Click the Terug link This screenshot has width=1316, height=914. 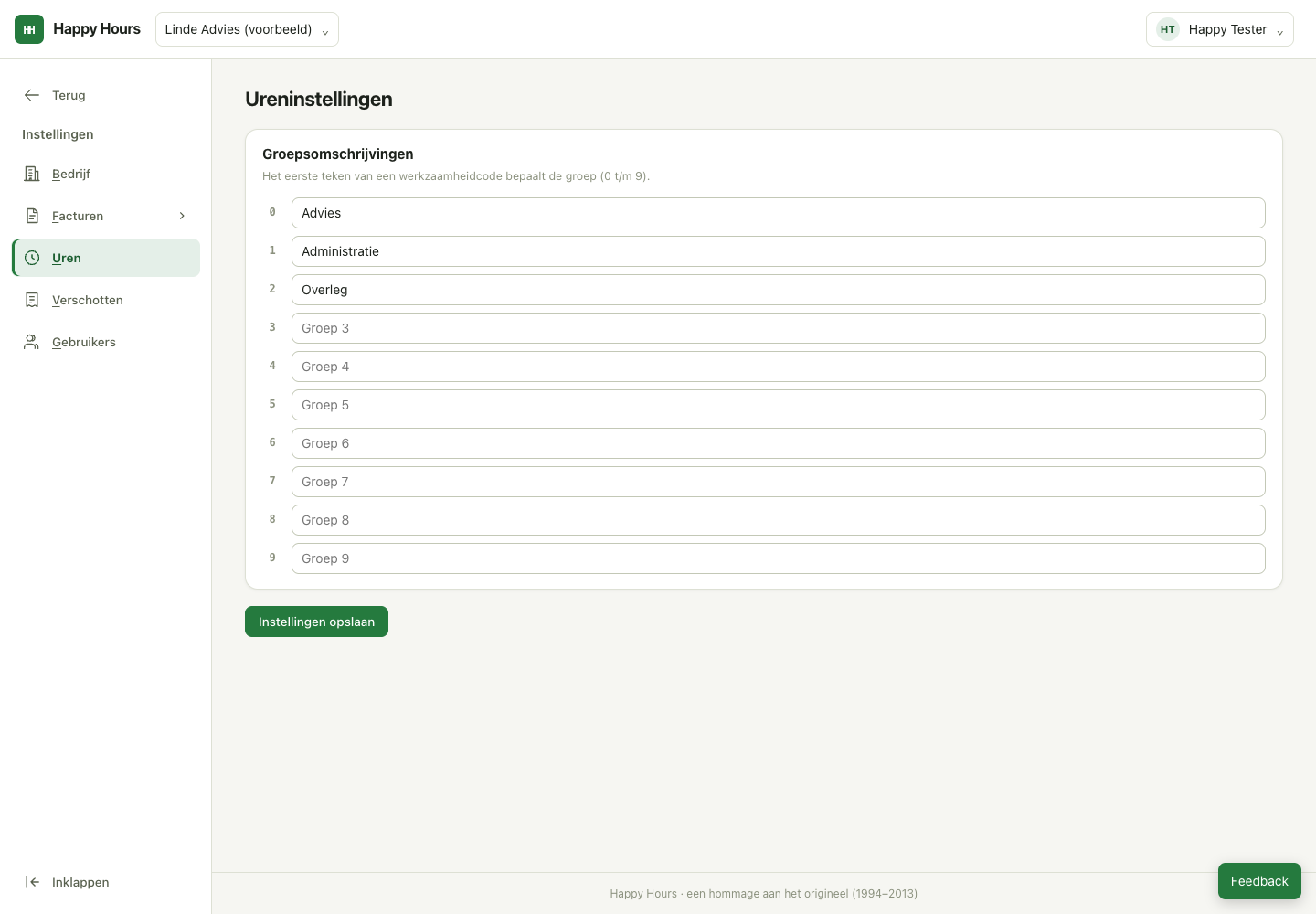[69, 95]
